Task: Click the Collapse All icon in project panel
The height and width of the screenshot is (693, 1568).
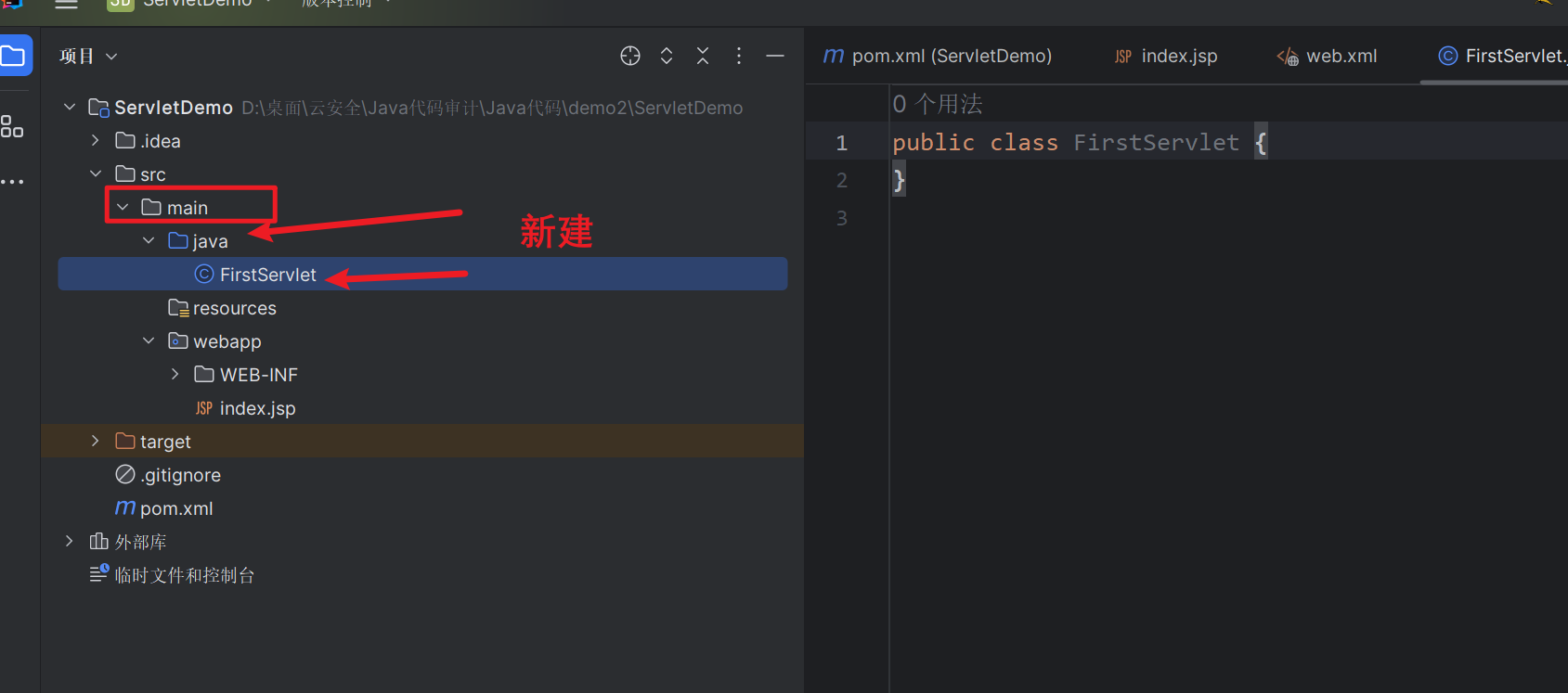Action: [x=703, y=56]
